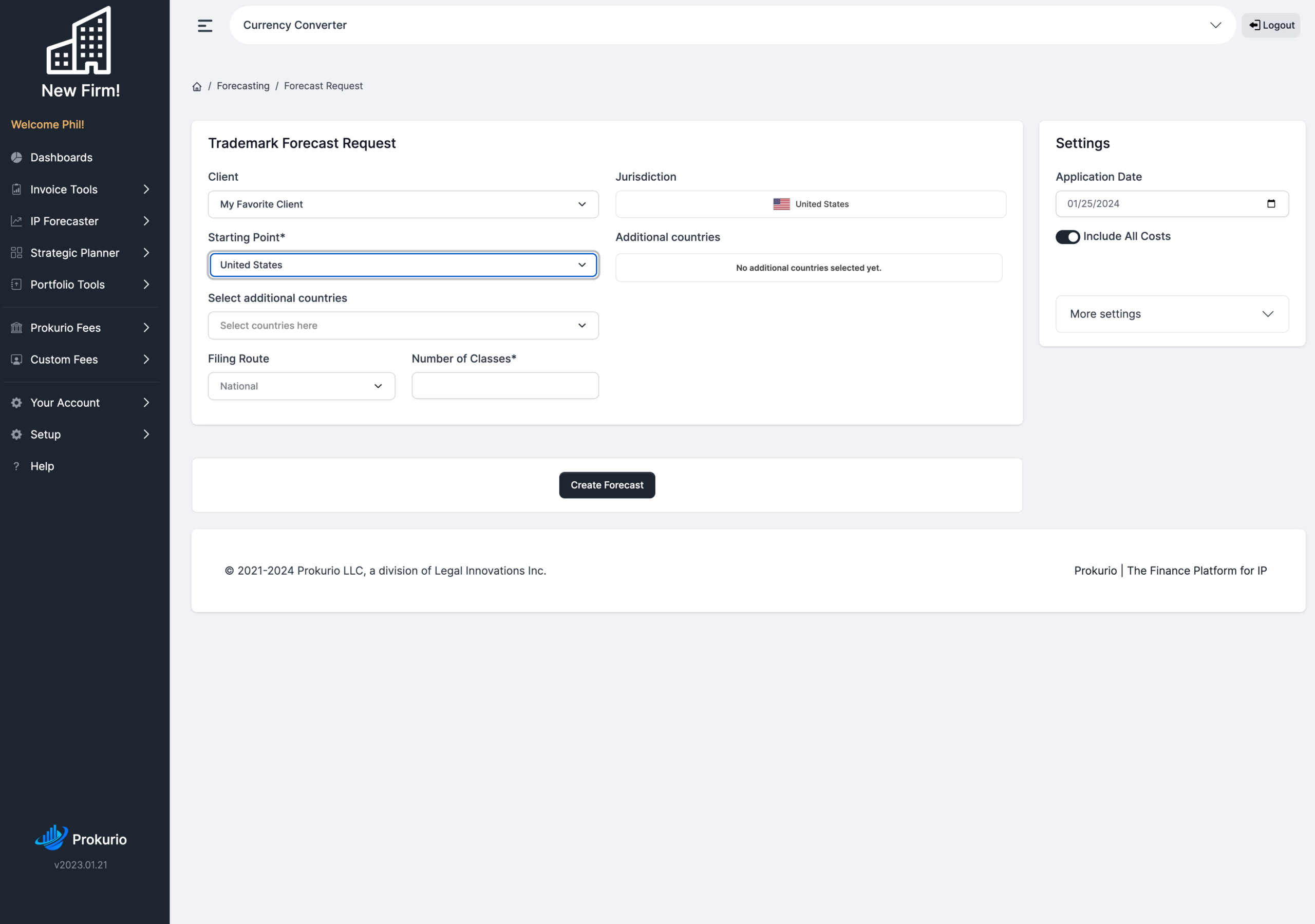
Task: Click the United States flag icon
Action: pyautogui.click(x=781, y=204)
